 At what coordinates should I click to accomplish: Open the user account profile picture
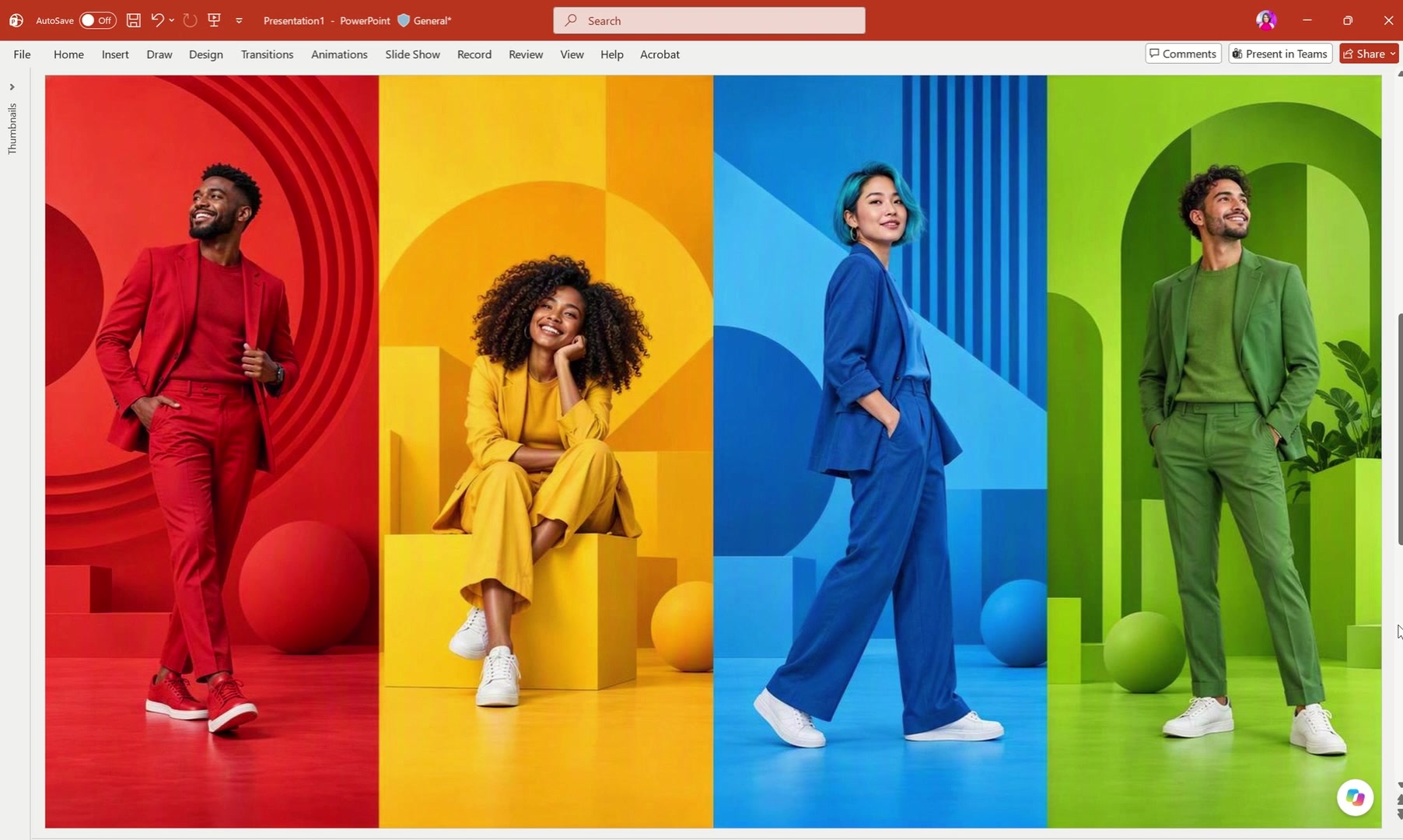pyautogui.click(x=1266, y=20)
